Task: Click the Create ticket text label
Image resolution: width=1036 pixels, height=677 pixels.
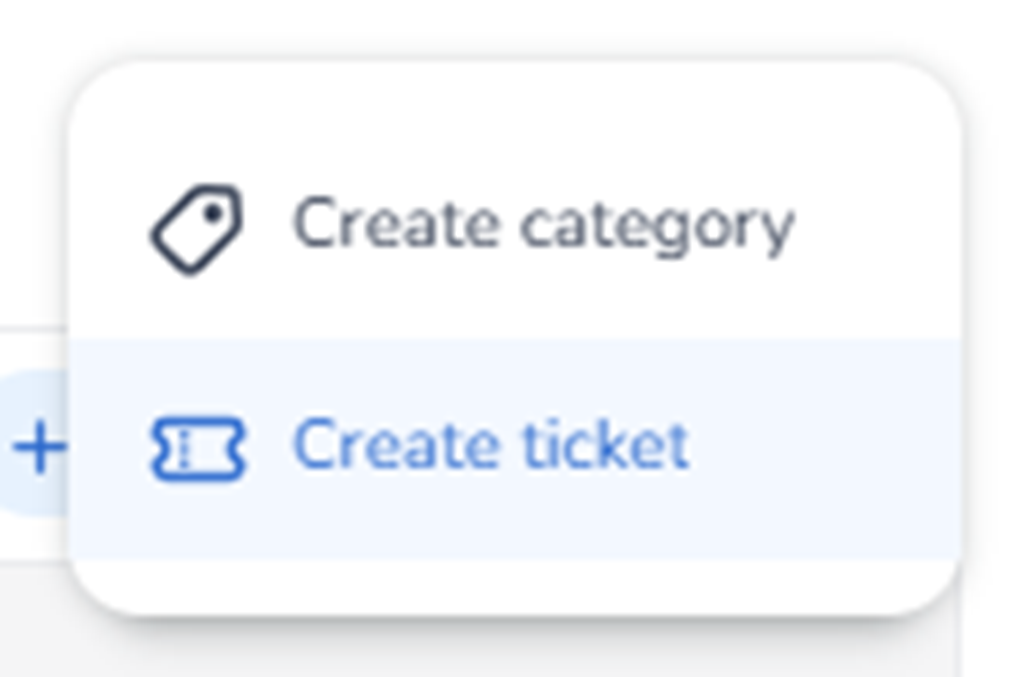Action: pos(490,446)
